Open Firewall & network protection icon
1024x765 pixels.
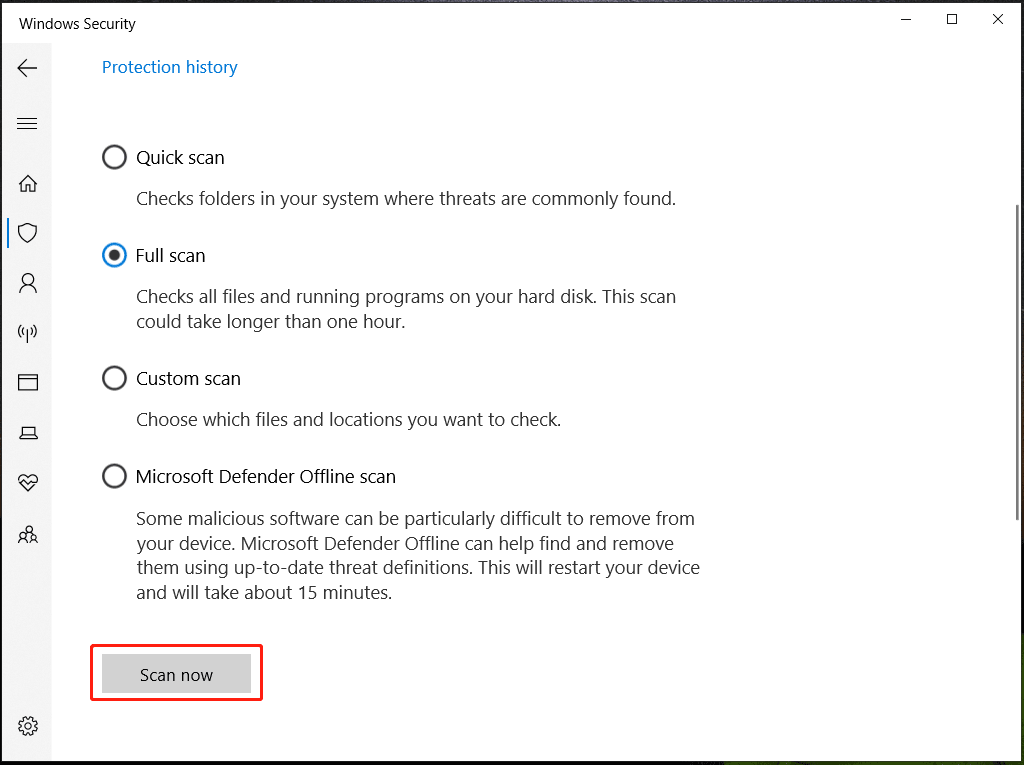pyautogui.click(x=27, y=332)
